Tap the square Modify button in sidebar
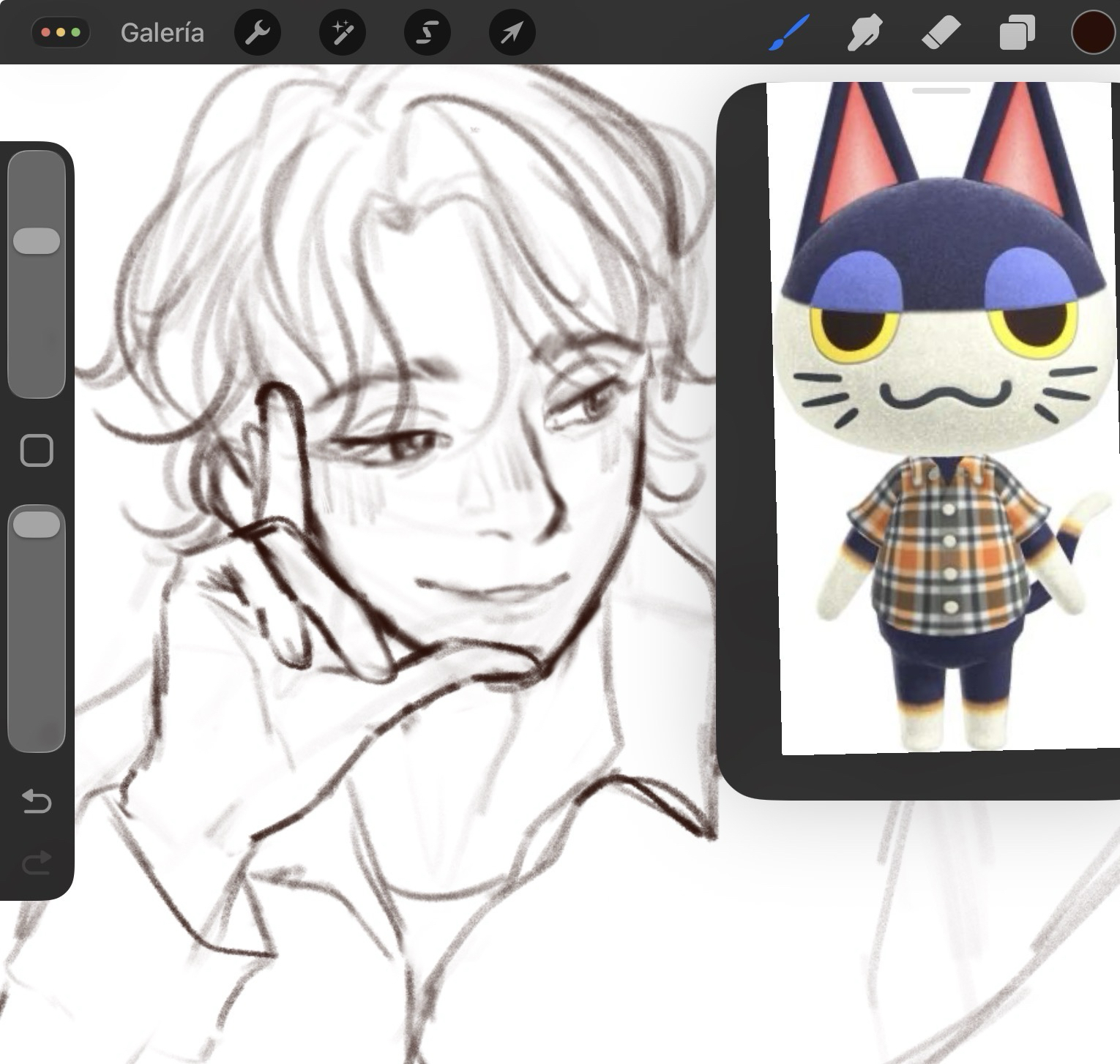The image size is (1120, 1064). click(x=37, y=451)
